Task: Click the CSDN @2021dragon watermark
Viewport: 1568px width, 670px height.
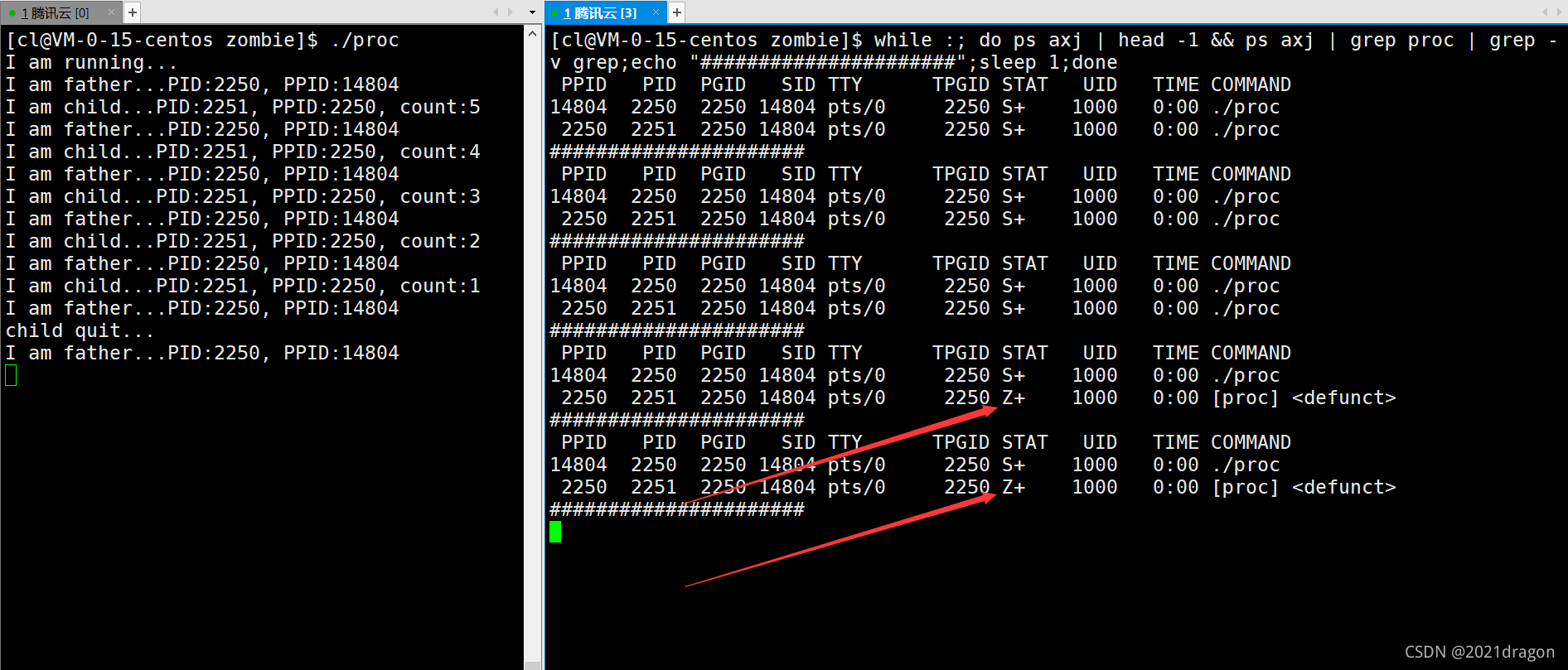Action: tap(1479, 652)
